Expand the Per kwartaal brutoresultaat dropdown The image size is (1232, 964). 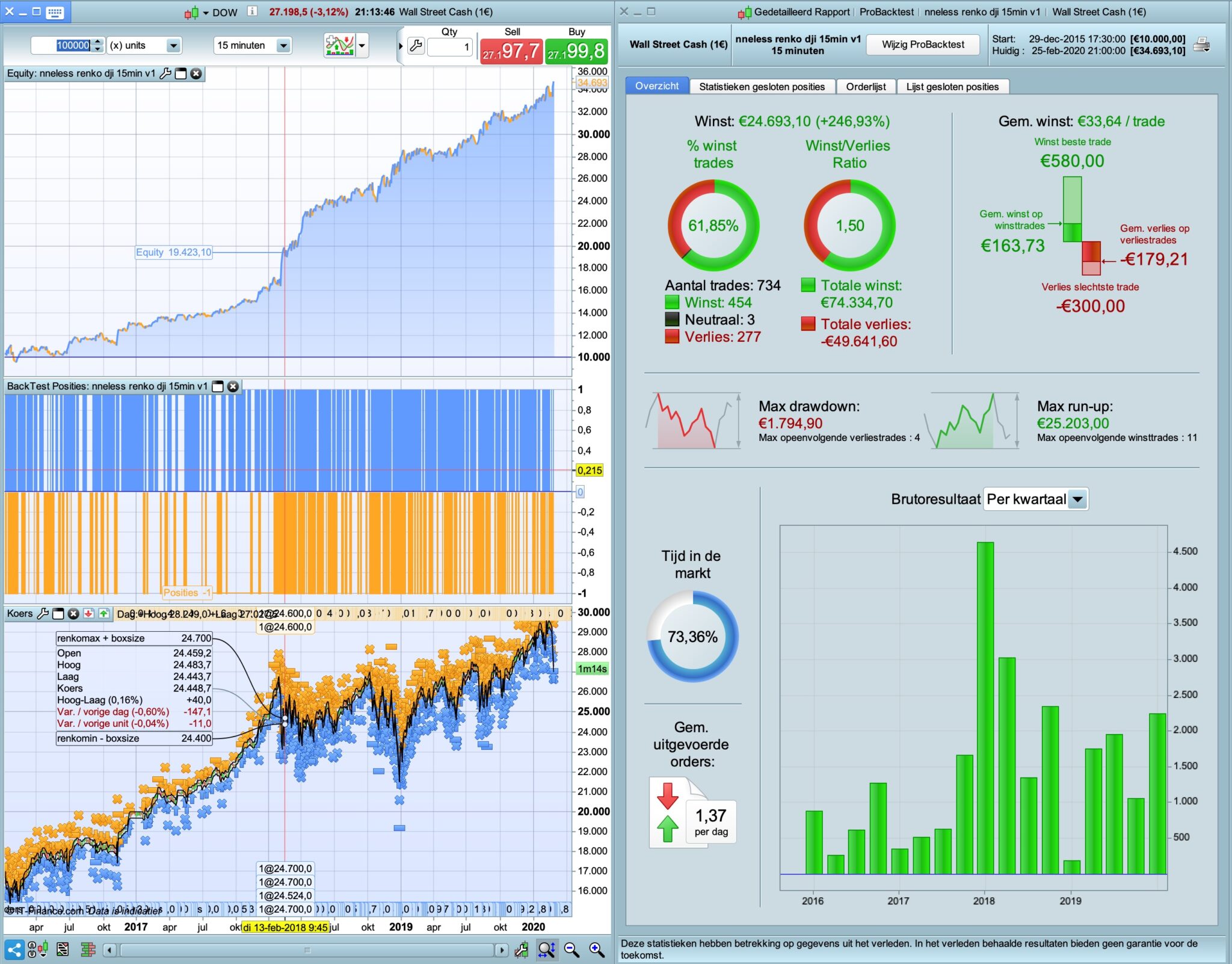pos(1077,499)
